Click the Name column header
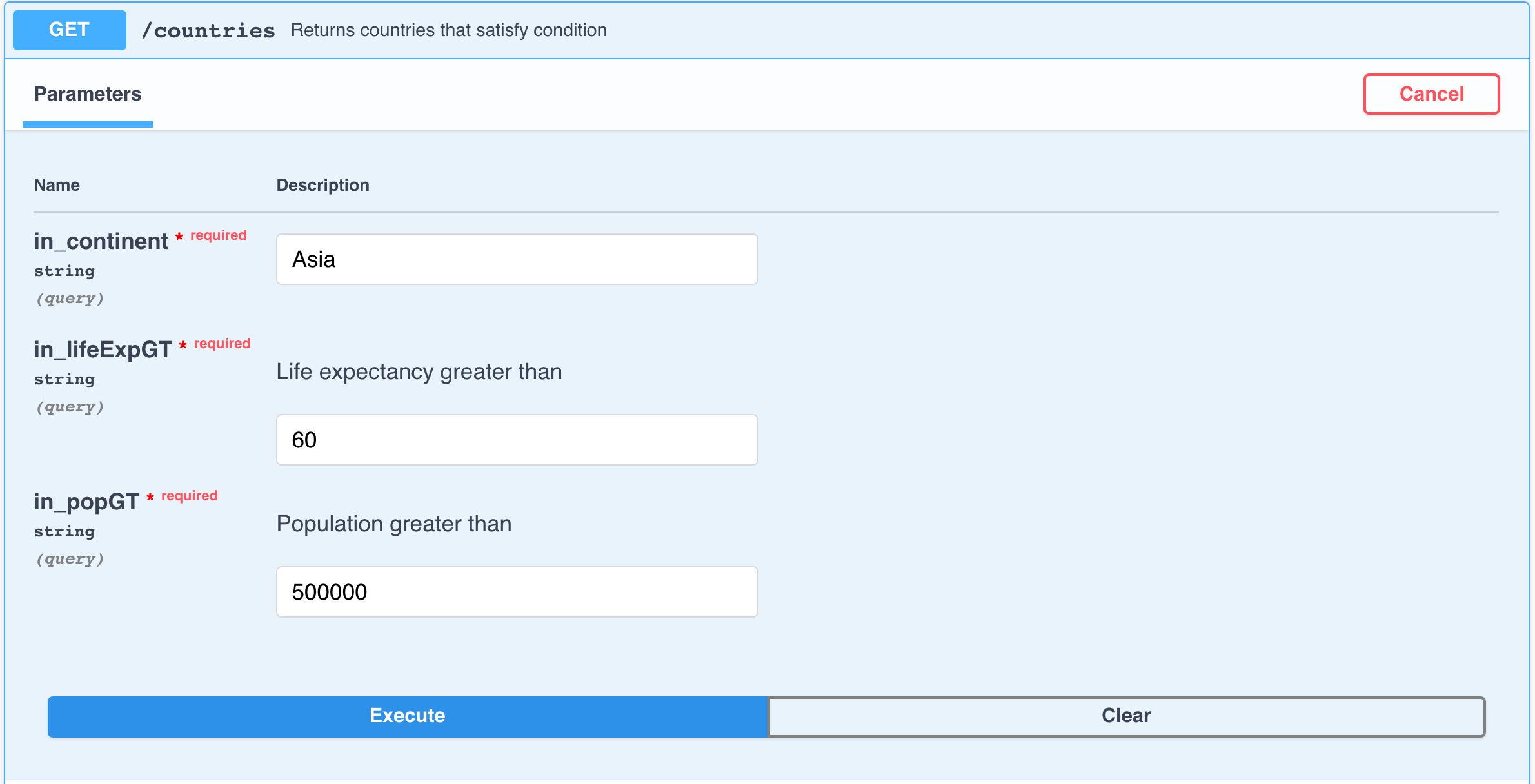1535x784 pixels. (57, 185)
